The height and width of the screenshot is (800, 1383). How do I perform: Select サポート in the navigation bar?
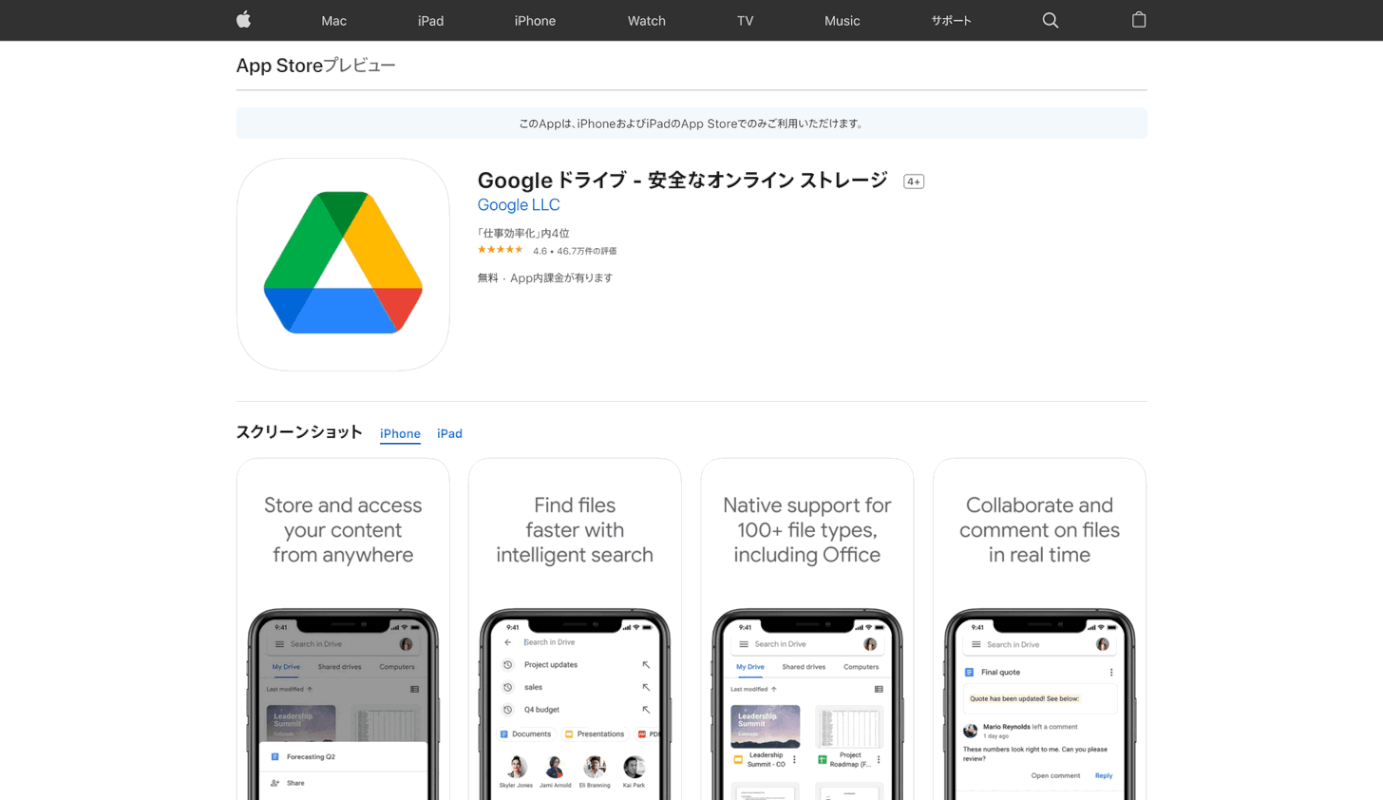(950, 20)
